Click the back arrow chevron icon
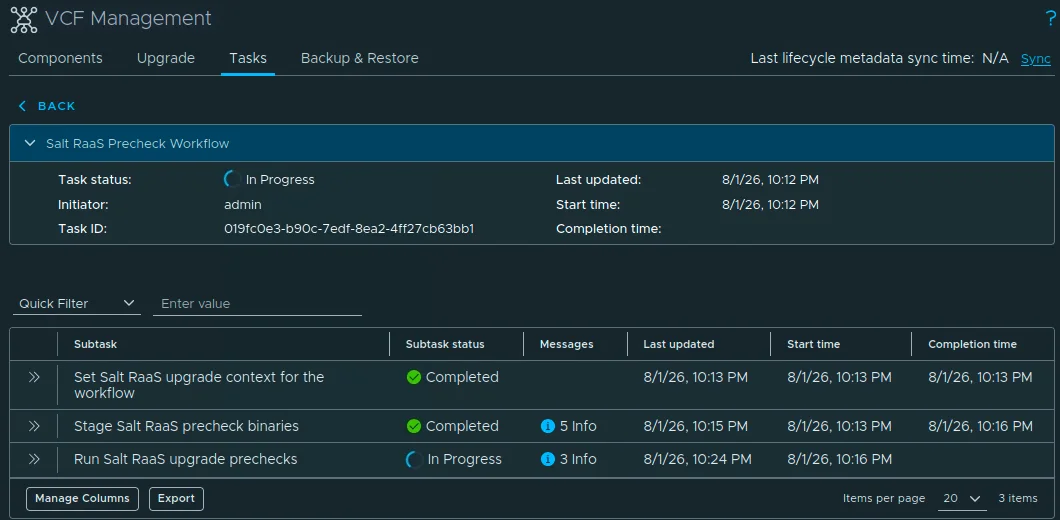The width and height of the screenshot is (1060, 520). [x=22, y=106]
